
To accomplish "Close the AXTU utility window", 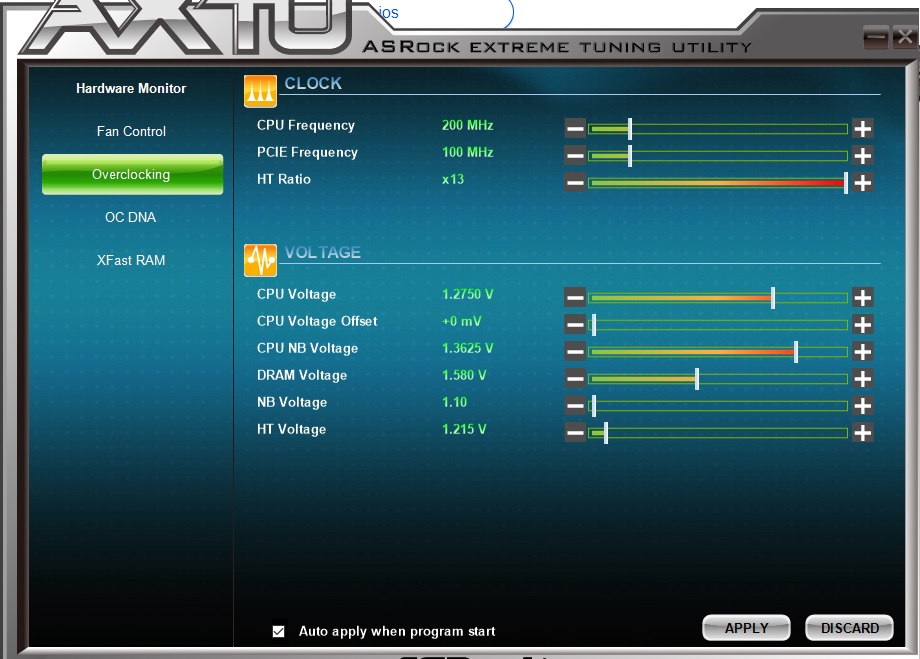I will click(904, 37).
